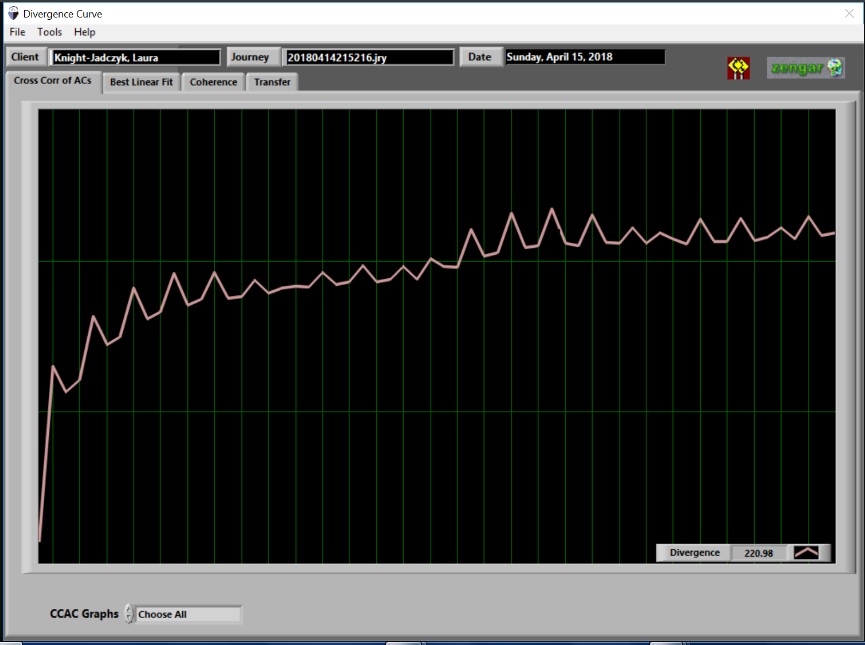Switch to the Best Linear Fit tab
This screenshot has width=865, height=645.
tap(141, 82)
